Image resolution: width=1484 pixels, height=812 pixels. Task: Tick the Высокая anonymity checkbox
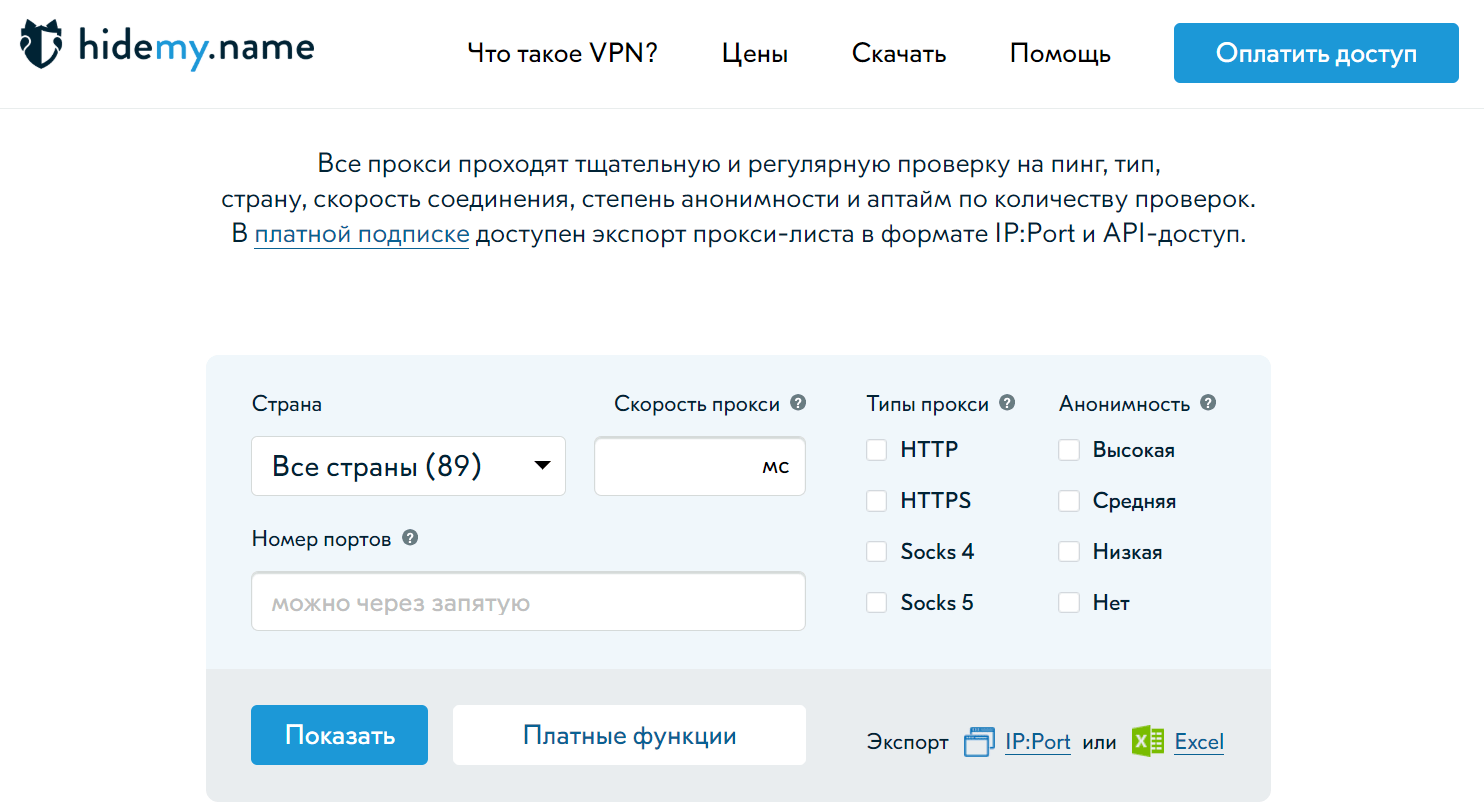[1069, 450]
